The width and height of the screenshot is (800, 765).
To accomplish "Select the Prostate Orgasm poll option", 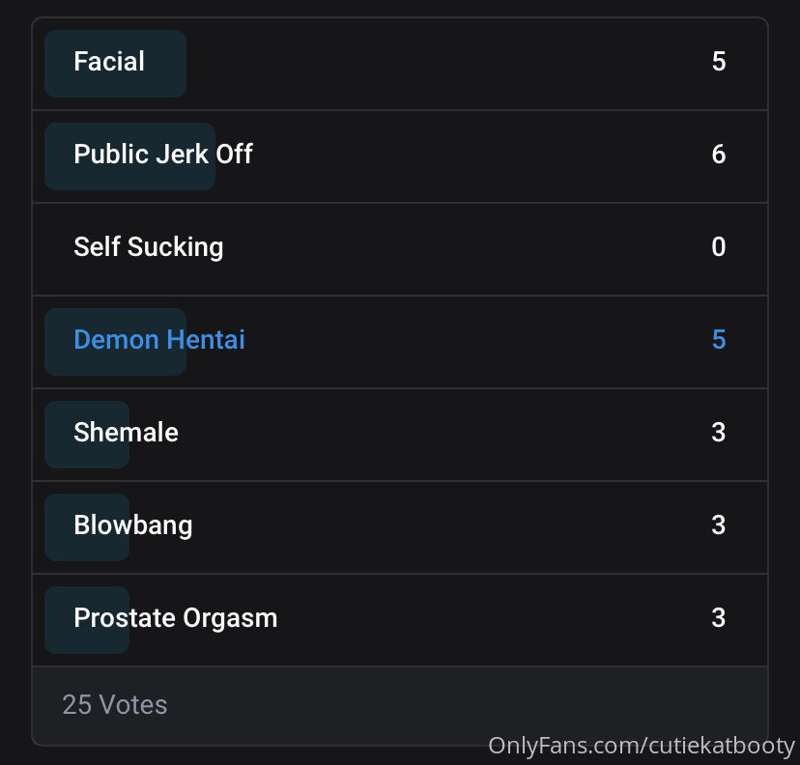I will point(399,620).
